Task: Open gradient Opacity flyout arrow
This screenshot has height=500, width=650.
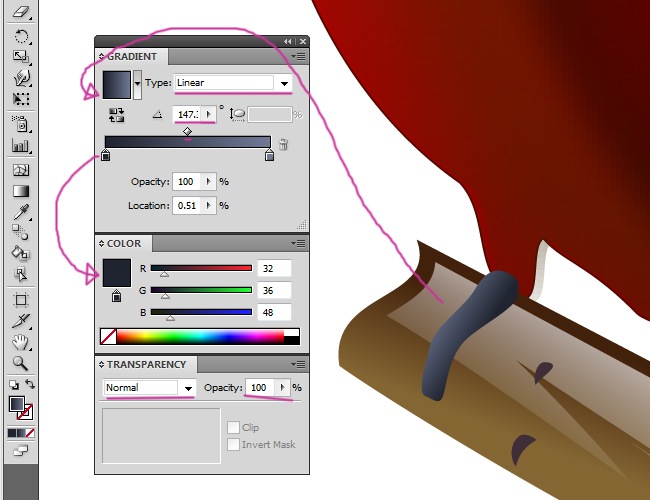Action: point(209,182)
